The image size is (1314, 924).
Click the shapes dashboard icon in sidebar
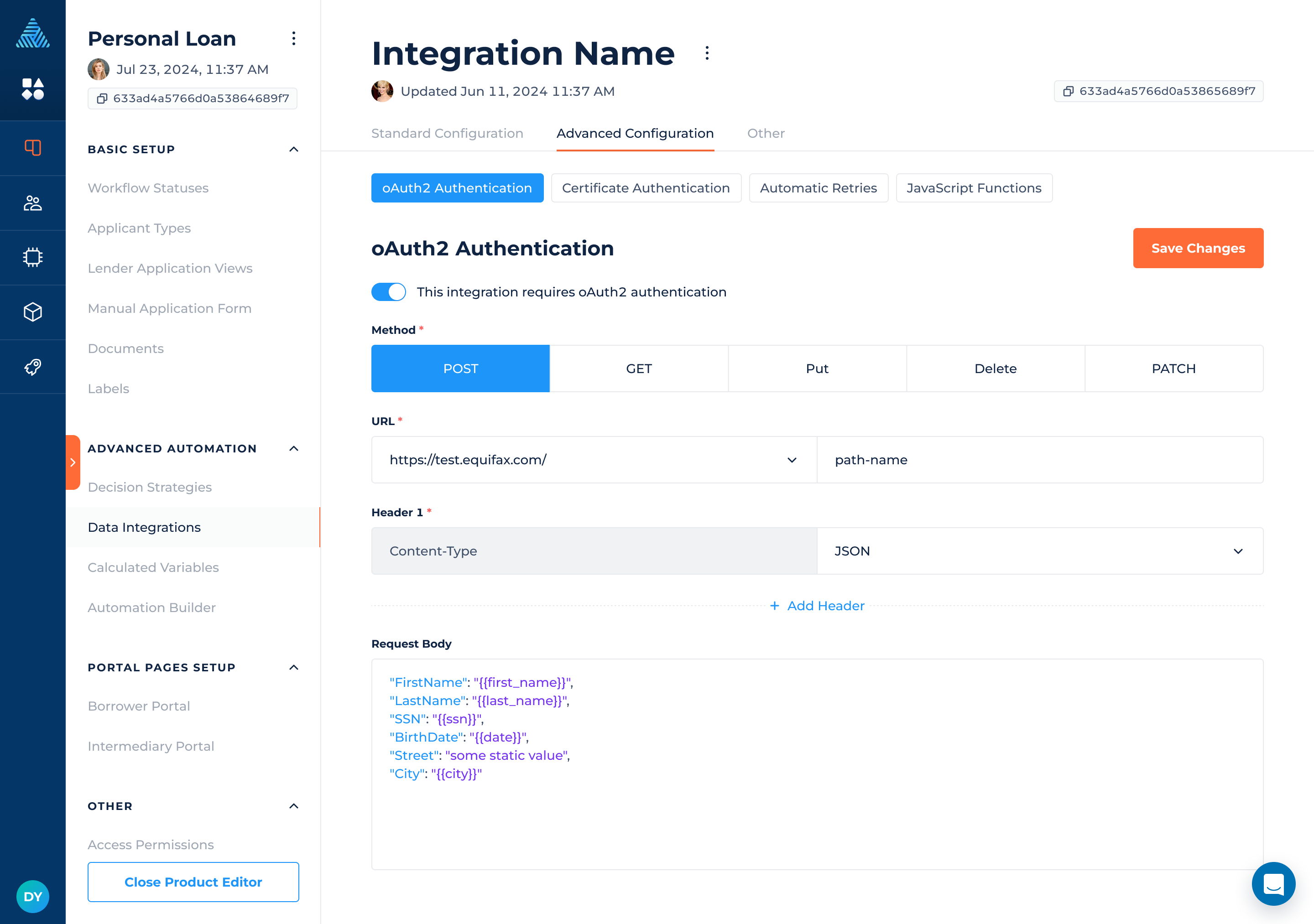point(32,89)
